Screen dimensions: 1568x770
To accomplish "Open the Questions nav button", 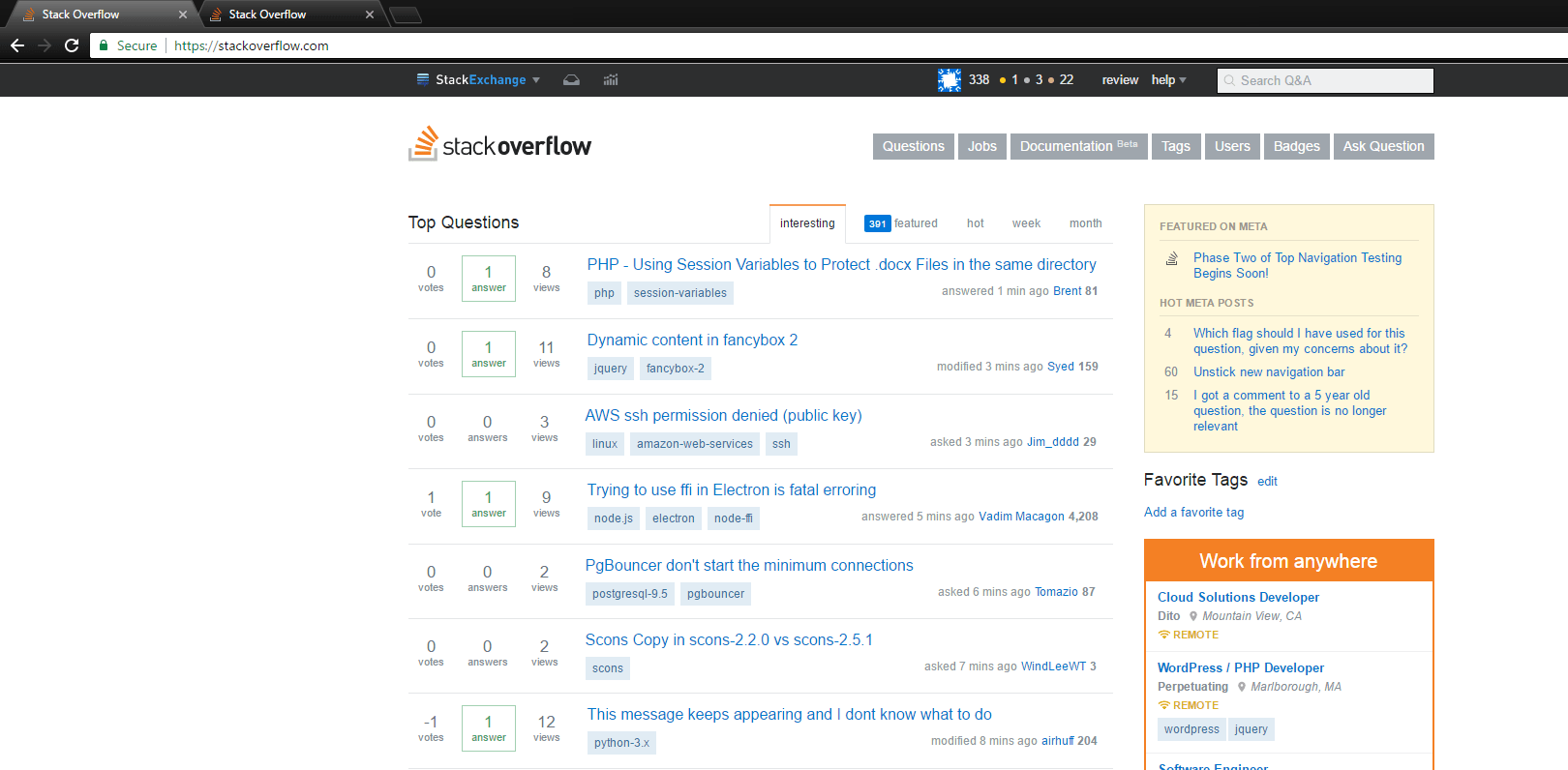I will 914,146.
